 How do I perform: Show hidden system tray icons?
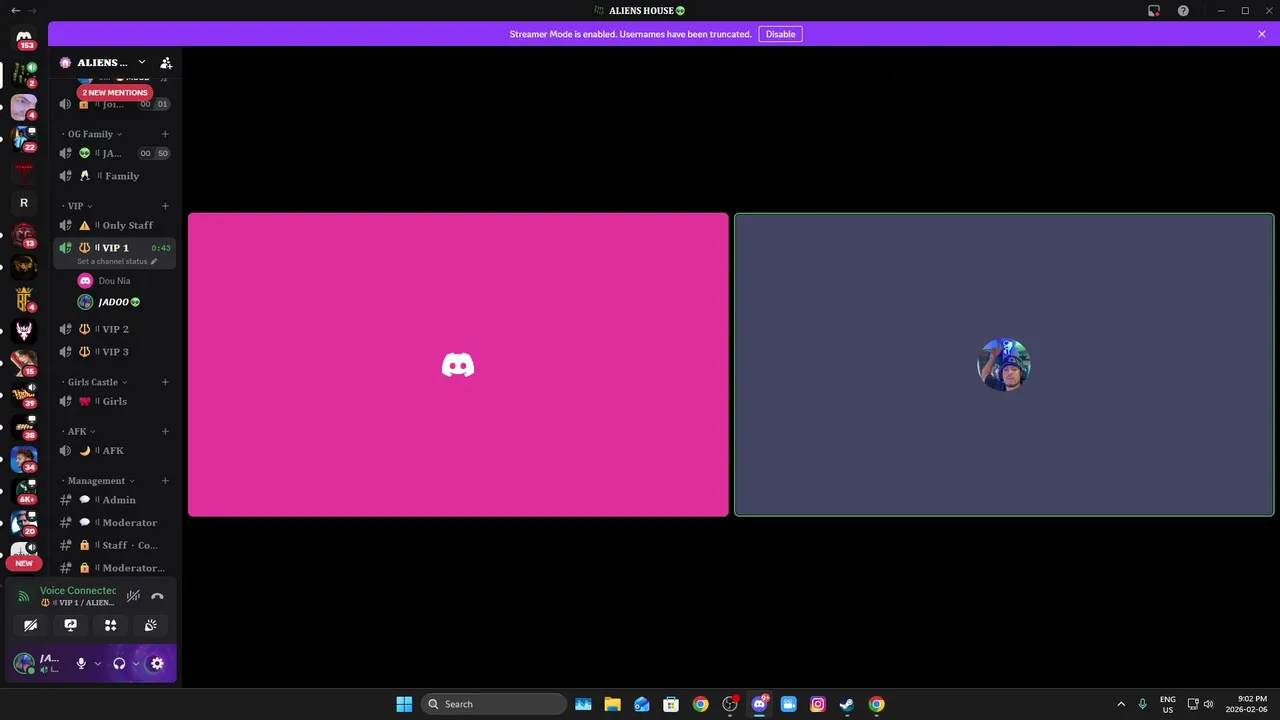(x=1121, y=704)
